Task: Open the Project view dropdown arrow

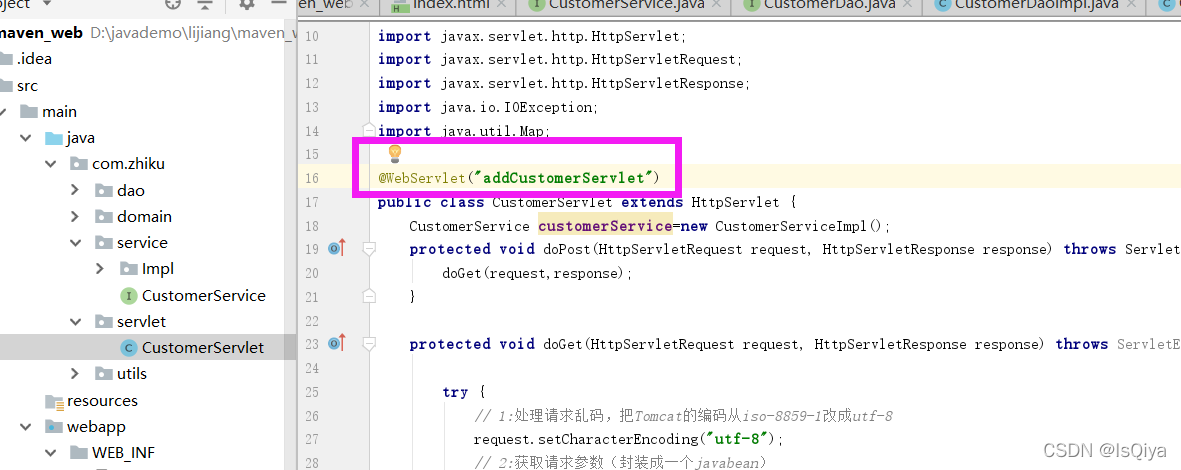Action: [47, 4]
